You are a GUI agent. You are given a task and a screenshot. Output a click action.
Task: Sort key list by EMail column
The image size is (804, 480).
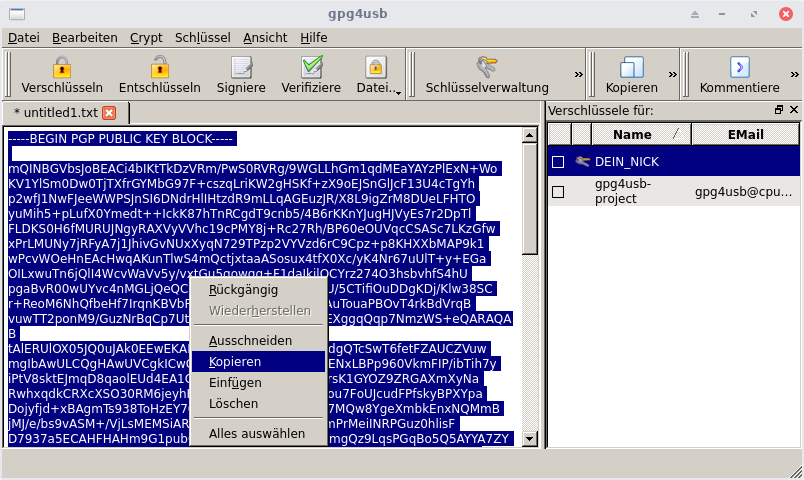pyautogui.click(x=746, y=134)
